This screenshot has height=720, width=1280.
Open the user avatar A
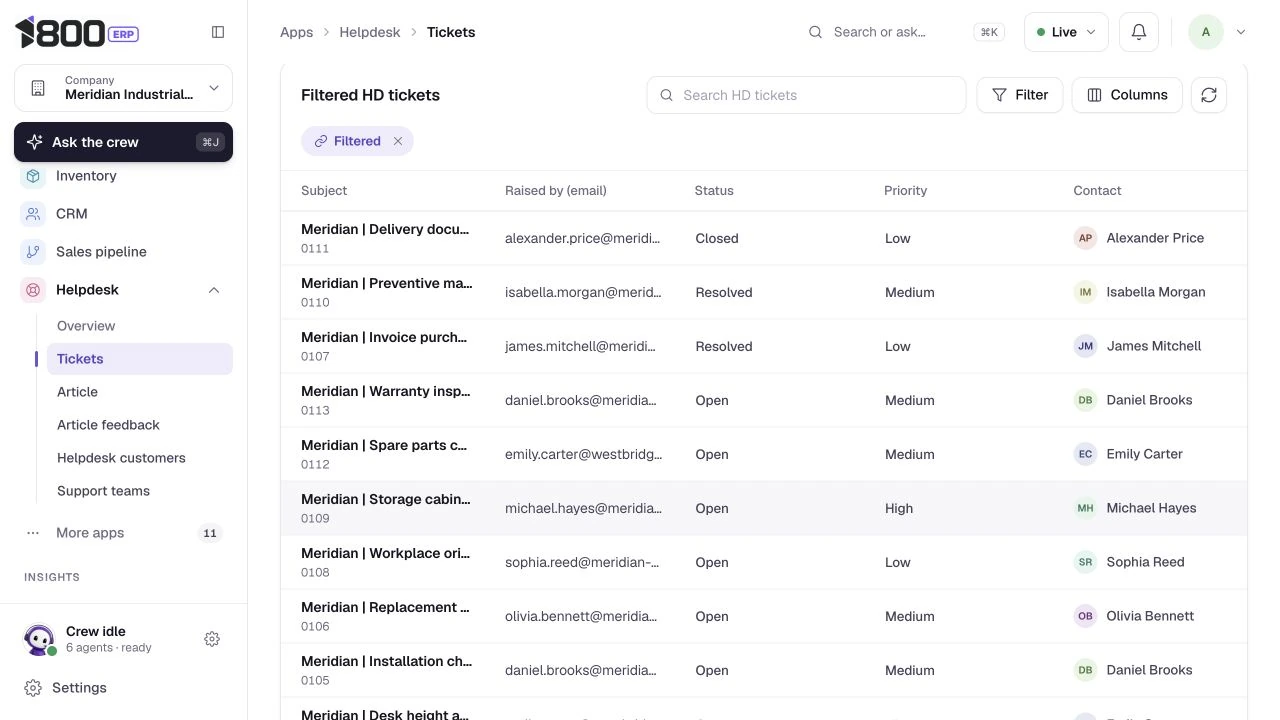point(1206,32)
